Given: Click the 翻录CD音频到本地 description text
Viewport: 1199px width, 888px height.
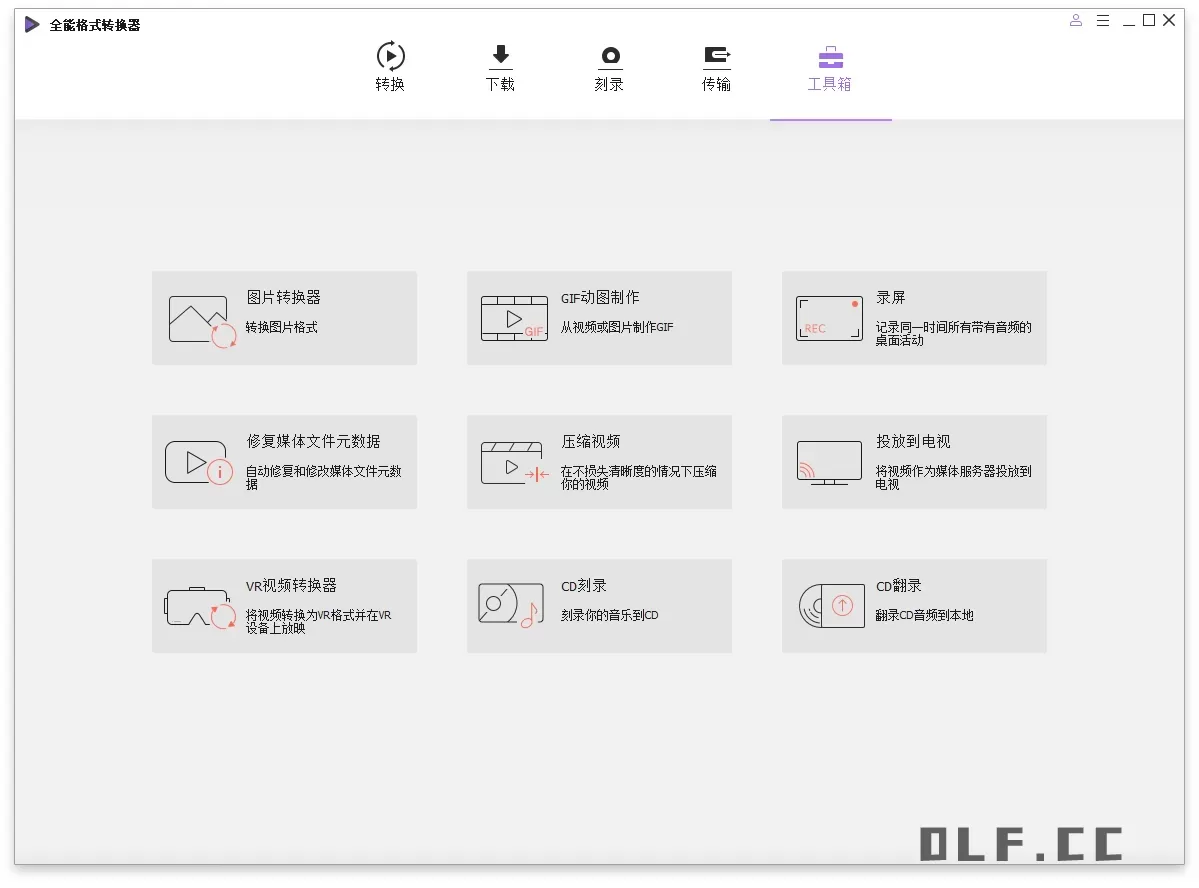Looking at the screenshot, I should (924, 616).
